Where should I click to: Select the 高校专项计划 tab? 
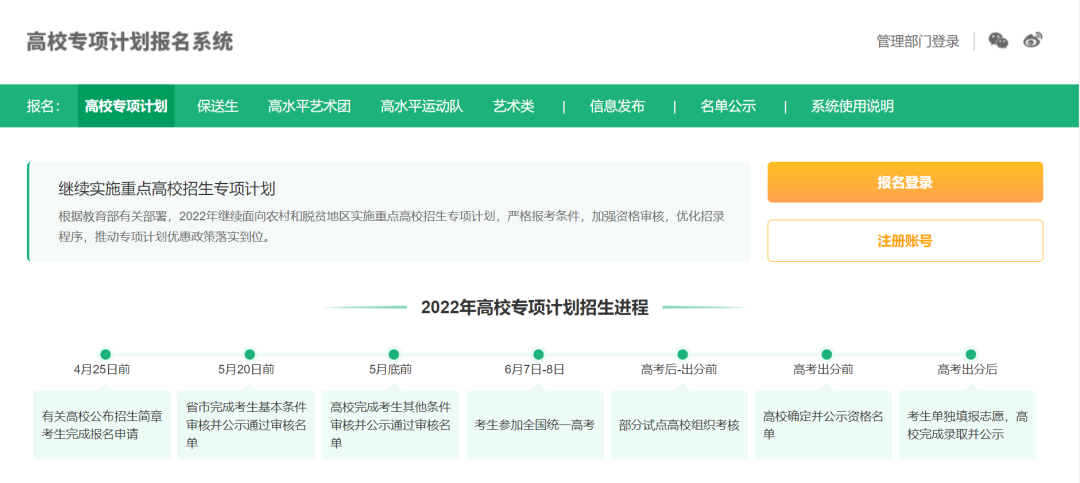tap(126, 106)
